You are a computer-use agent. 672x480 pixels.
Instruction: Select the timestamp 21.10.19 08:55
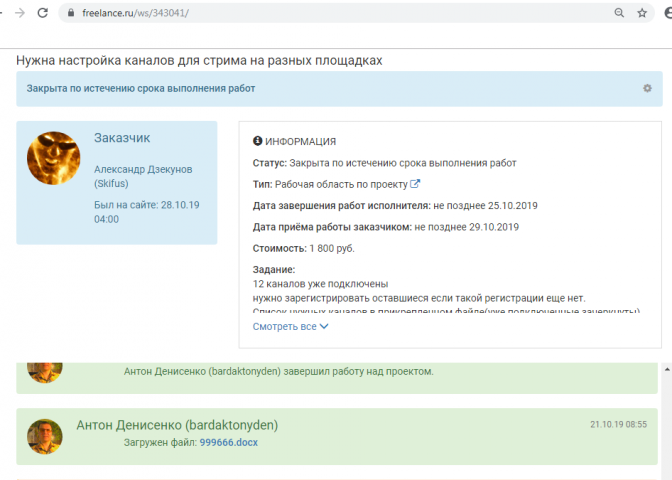(618, 424)
